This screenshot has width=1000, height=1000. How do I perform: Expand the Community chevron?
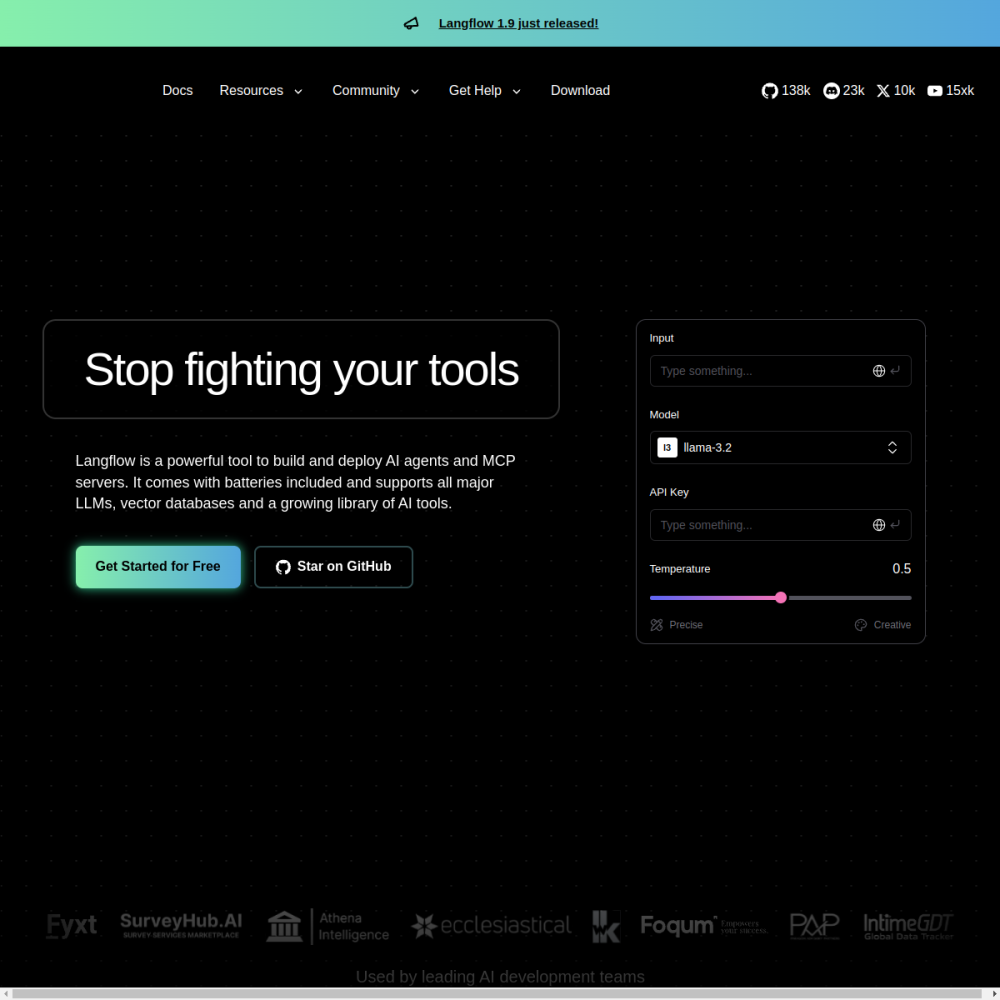[415, 91]
